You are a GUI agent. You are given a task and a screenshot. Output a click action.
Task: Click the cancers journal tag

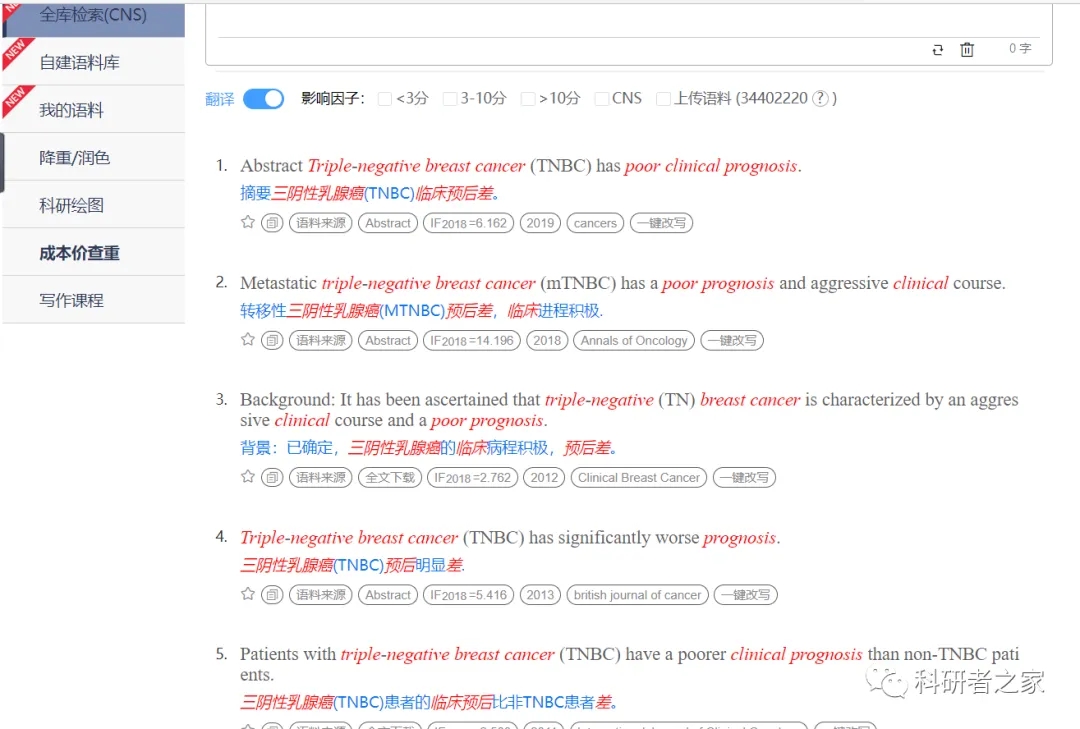click(x=595, y=223)
